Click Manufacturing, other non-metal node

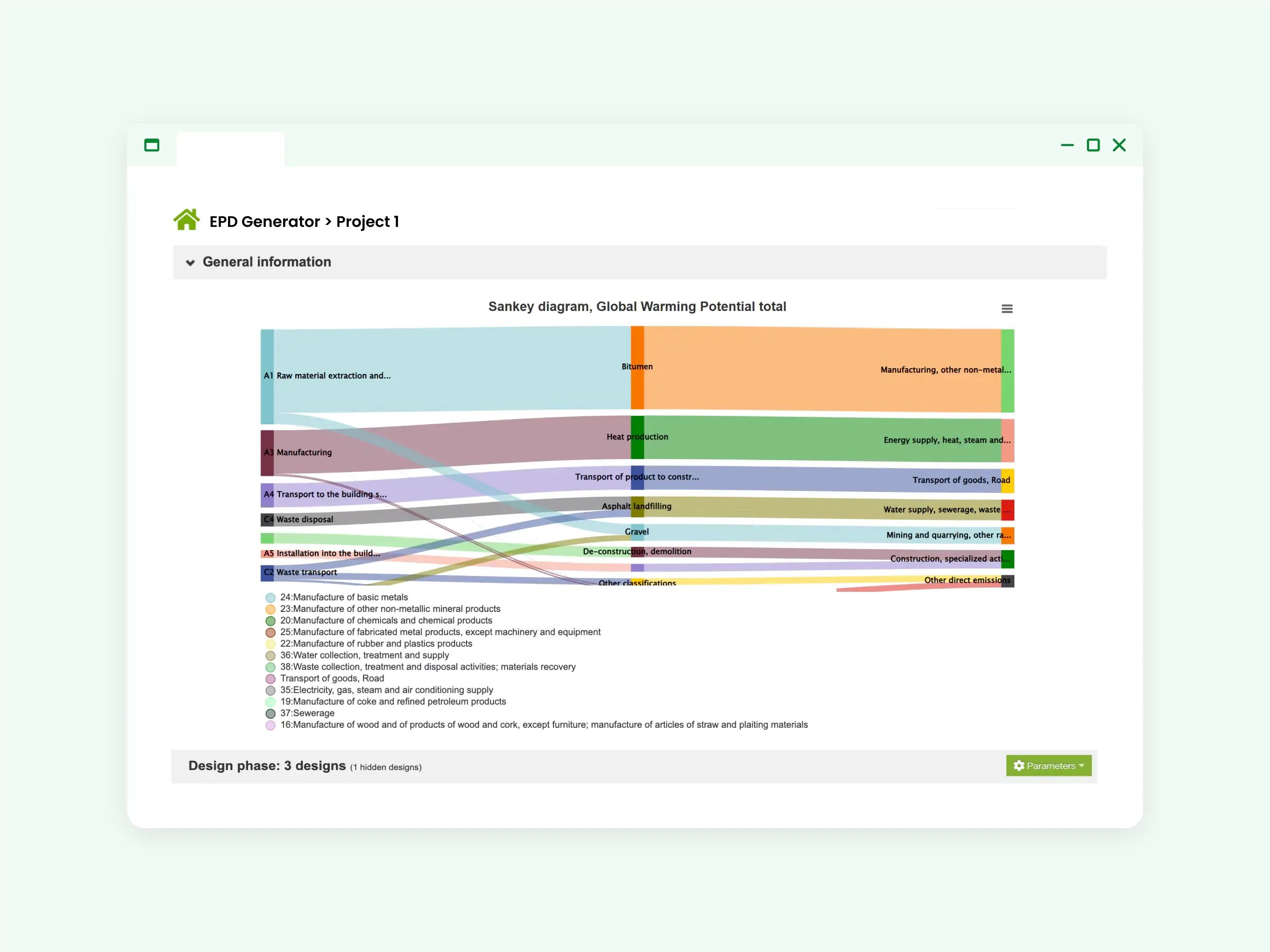pyautogui.click(x=1008, y=371)
